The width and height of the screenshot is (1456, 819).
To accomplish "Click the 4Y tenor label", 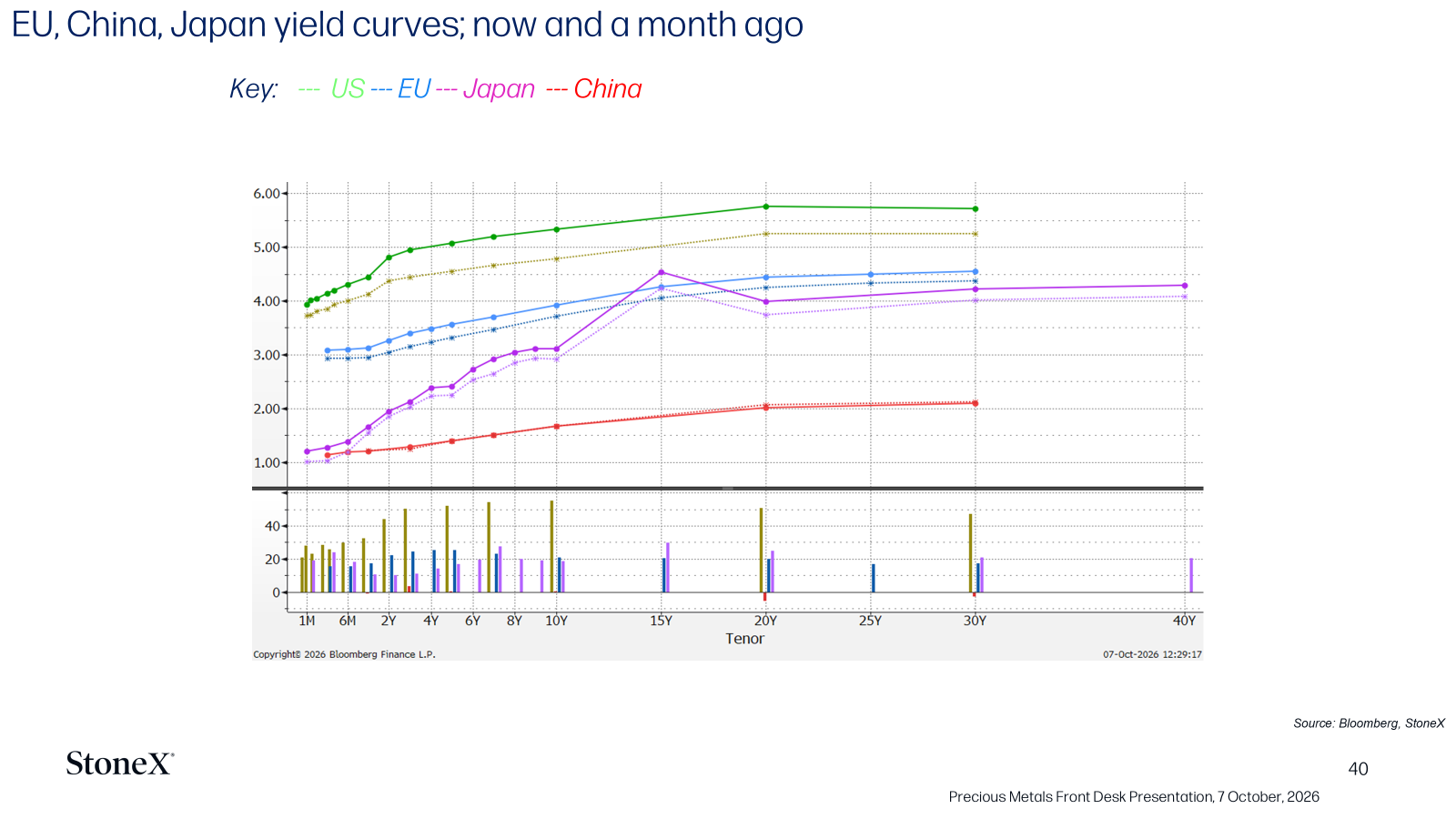I will 430,621.
